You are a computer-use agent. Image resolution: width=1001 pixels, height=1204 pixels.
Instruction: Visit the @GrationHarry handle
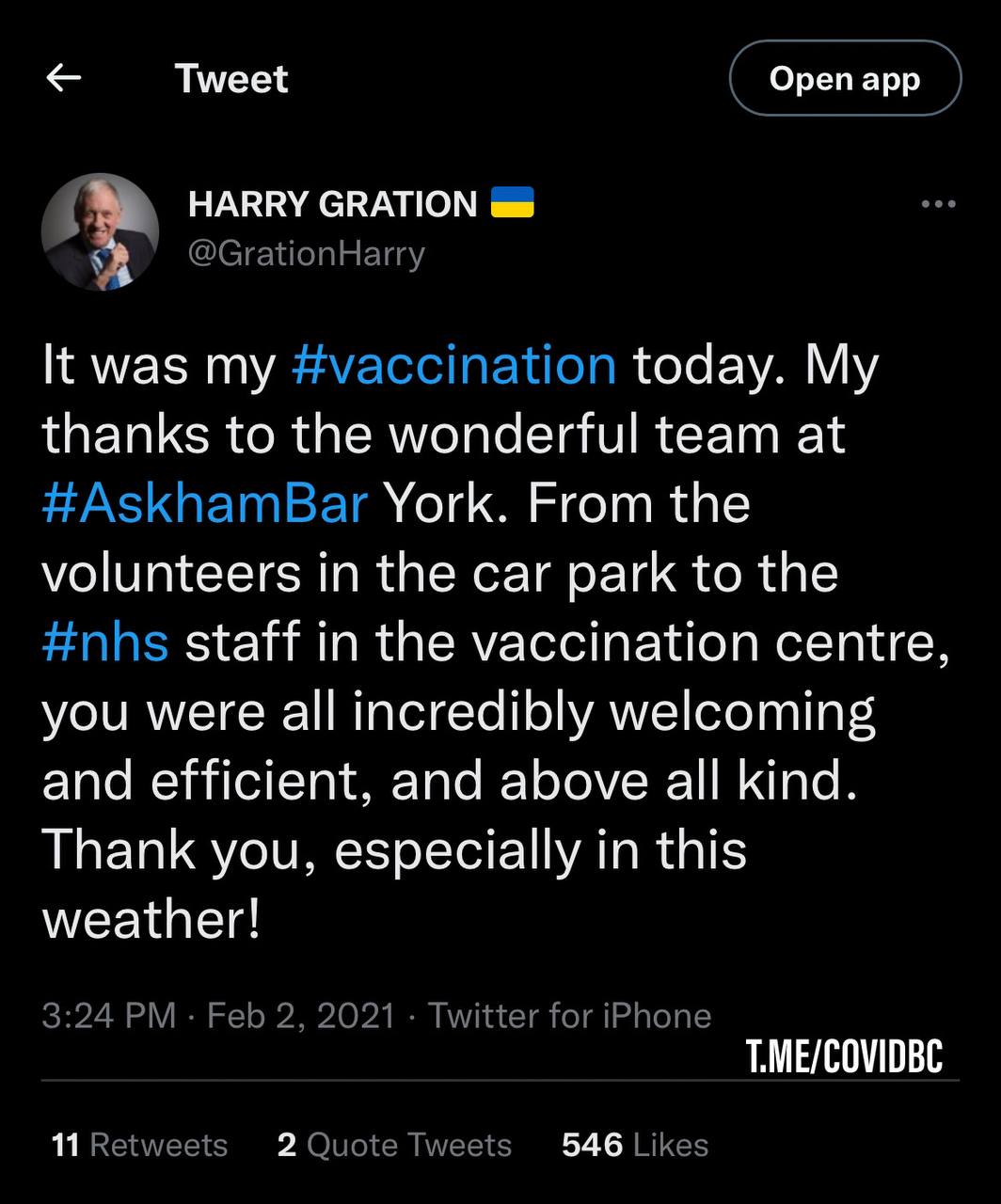point(307,253)
